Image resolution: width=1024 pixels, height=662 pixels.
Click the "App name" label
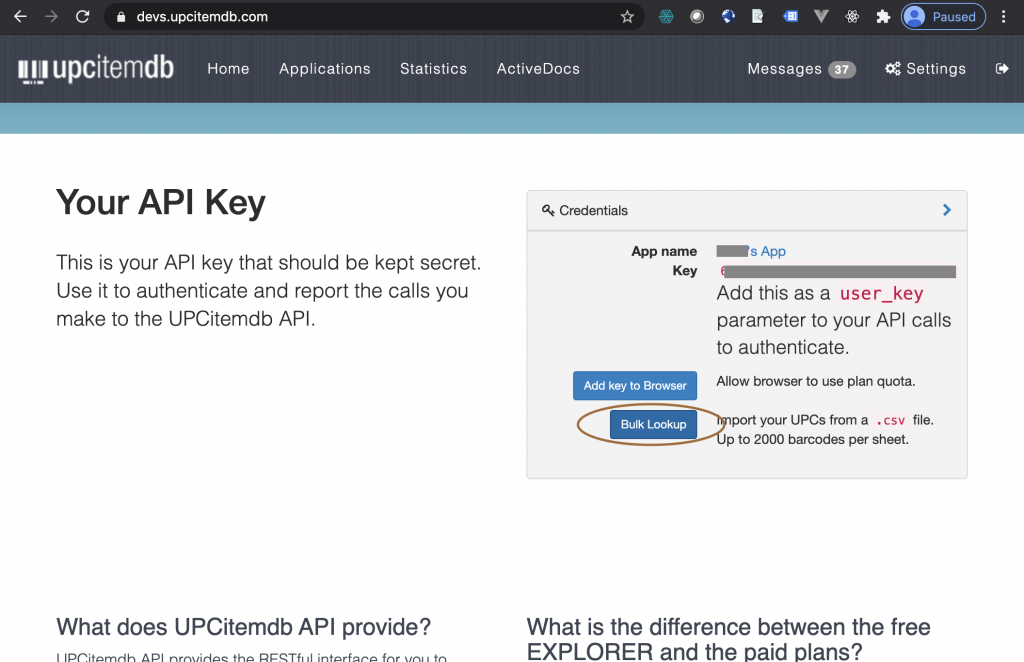(x=664, y=251)
